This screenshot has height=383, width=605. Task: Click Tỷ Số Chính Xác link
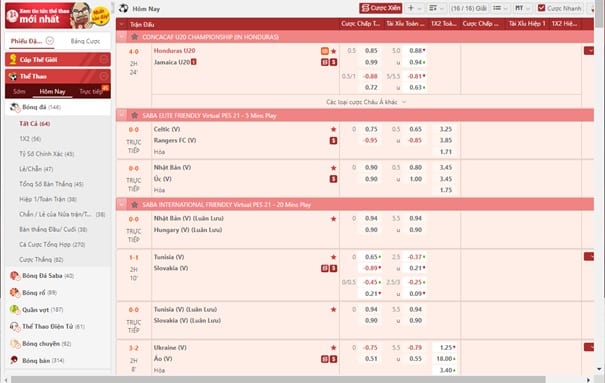point(47,154)
